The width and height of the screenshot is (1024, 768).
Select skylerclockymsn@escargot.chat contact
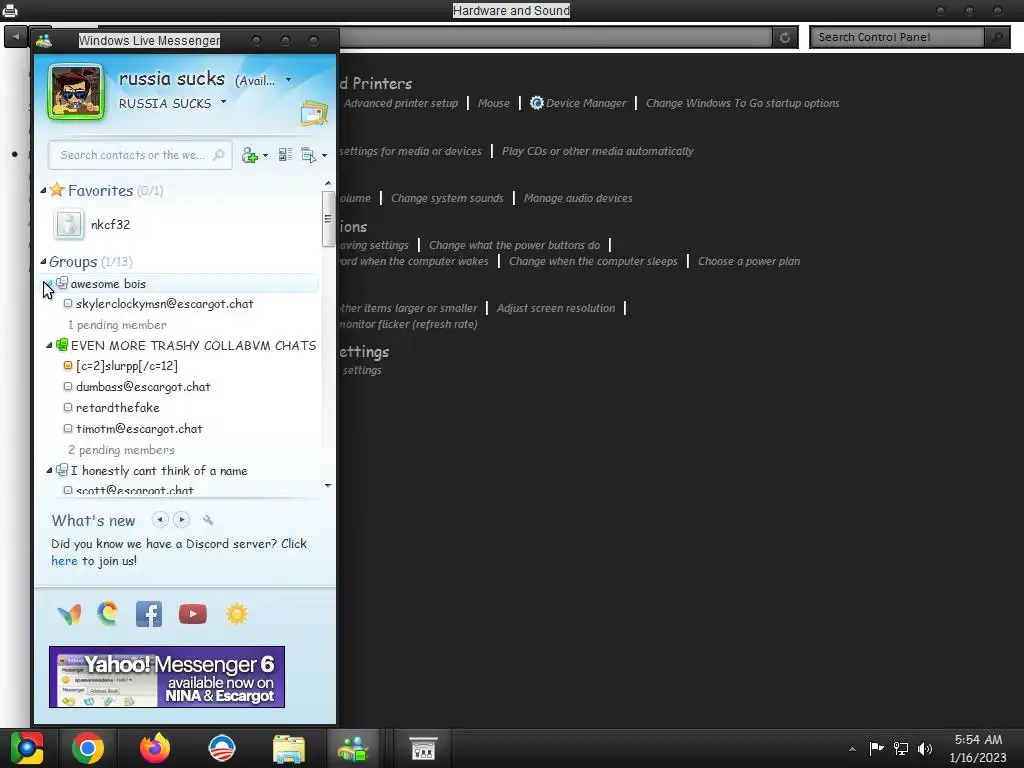click(x=165, y=304)
